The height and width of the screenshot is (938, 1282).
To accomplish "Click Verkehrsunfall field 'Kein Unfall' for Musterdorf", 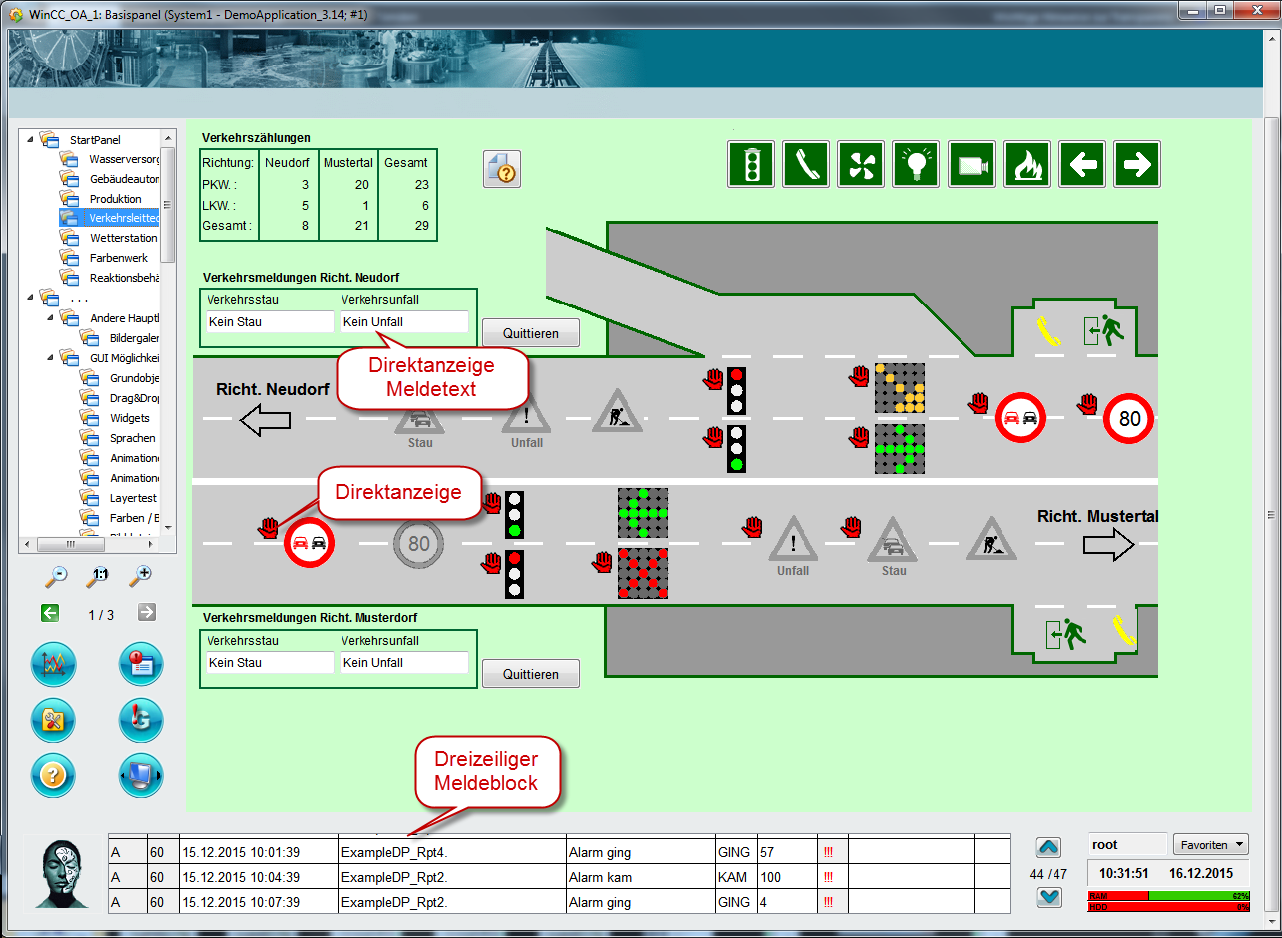I will coord(404,663).
